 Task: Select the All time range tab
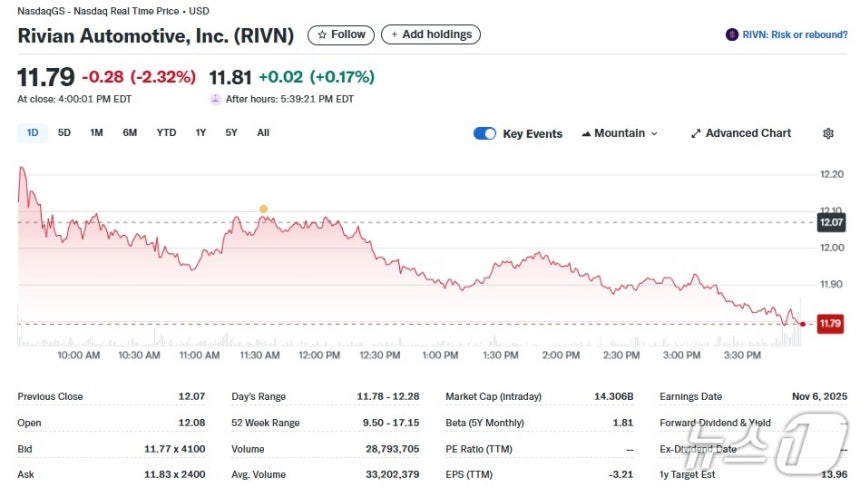click(x=263, y=133)
